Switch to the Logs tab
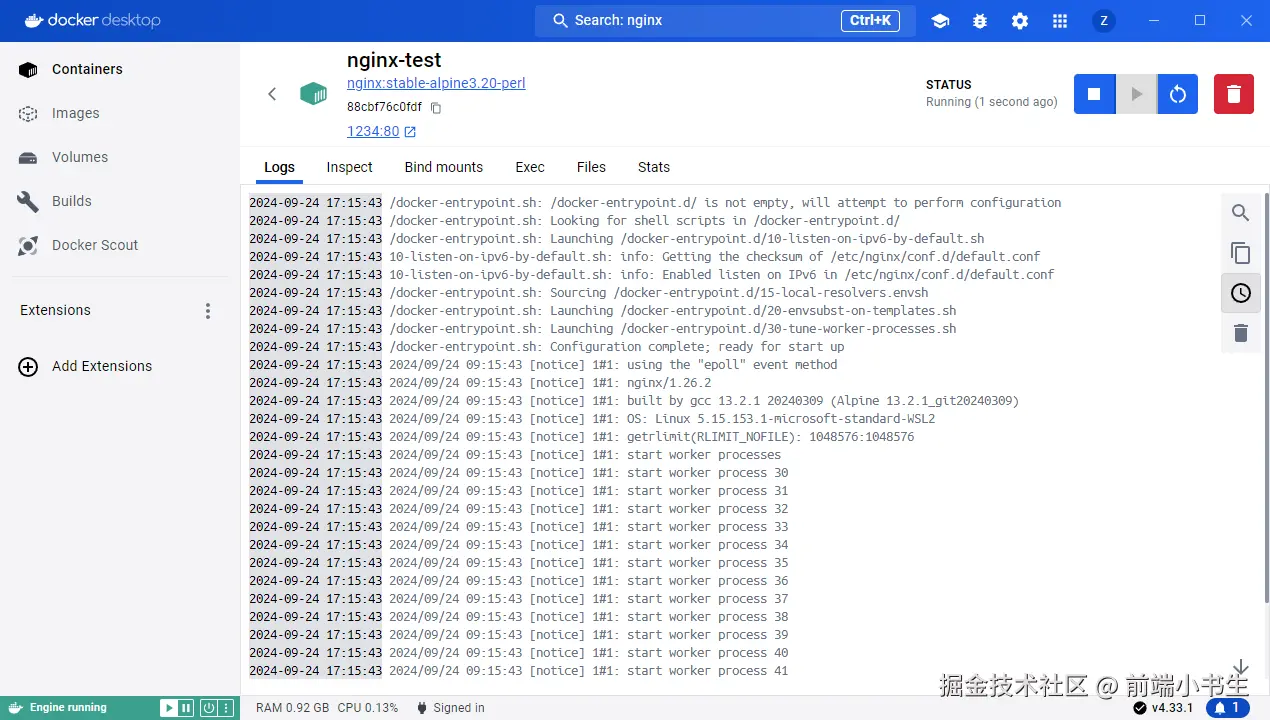 pos(279,167)
